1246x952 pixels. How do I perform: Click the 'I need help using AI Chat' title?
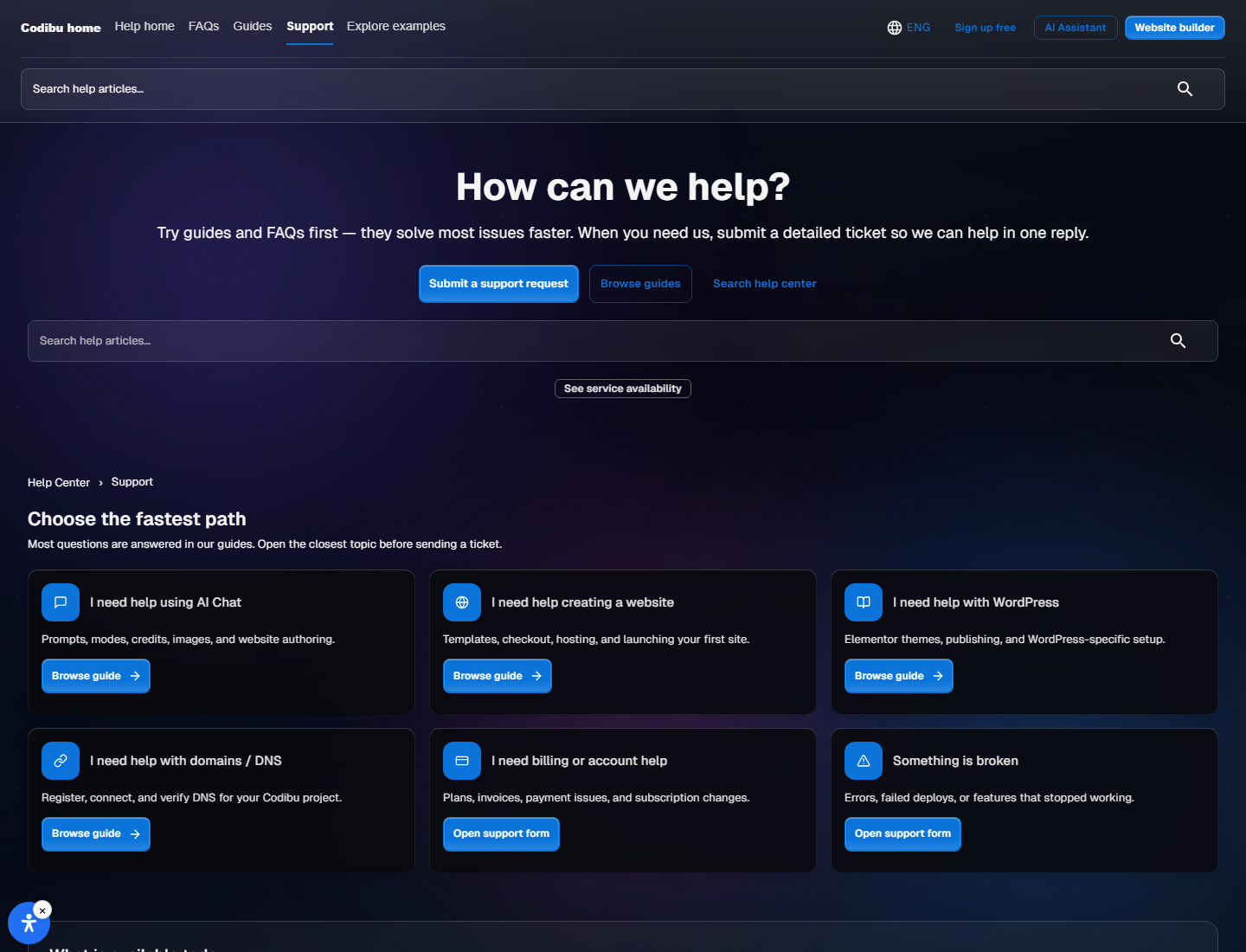click(x=165, y=602)
